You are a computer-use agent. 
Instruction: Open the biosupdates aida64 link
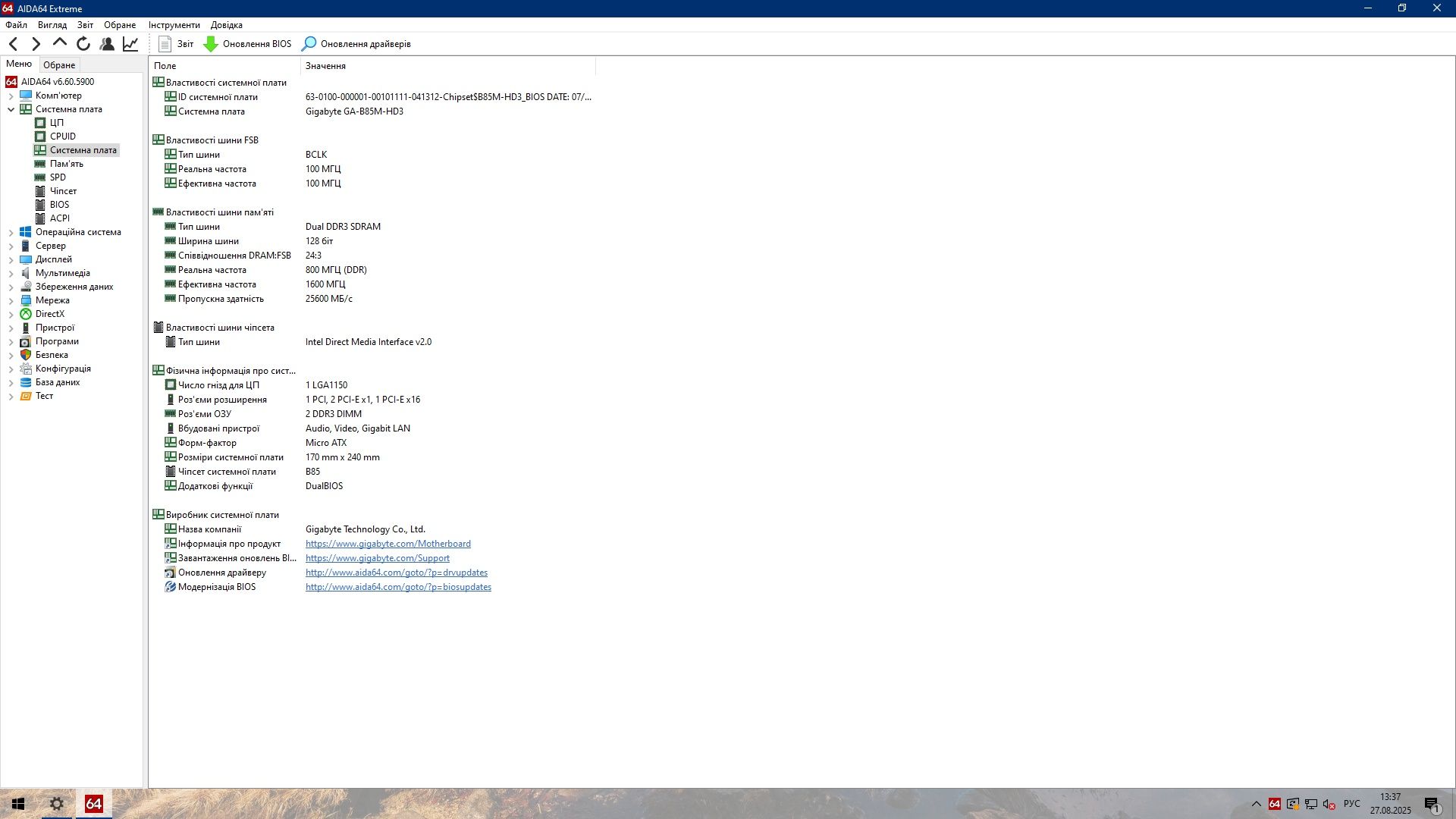coord(398,587)
